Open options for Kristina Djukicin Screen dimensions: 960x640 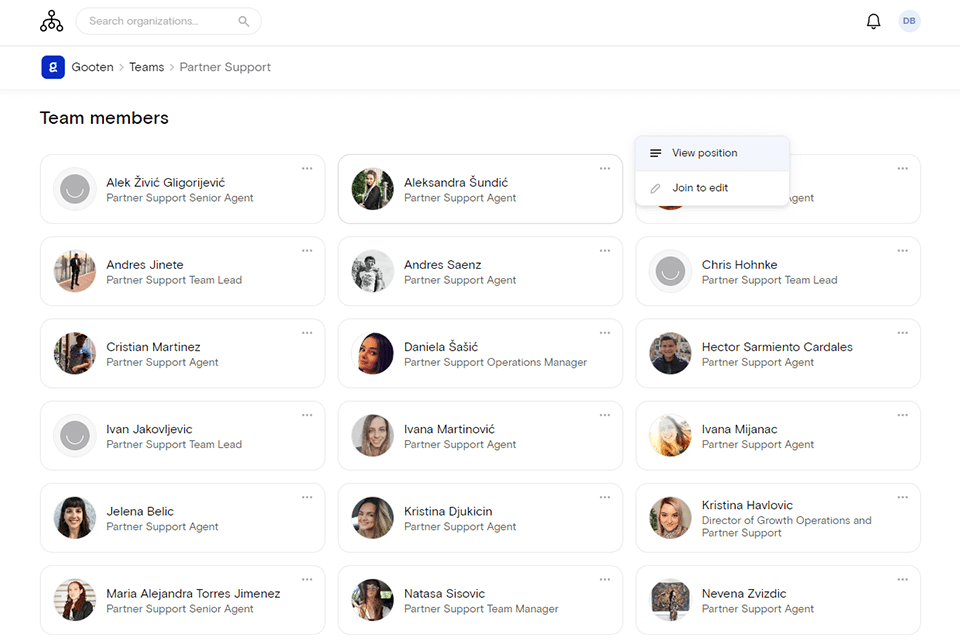pos(604,497)
